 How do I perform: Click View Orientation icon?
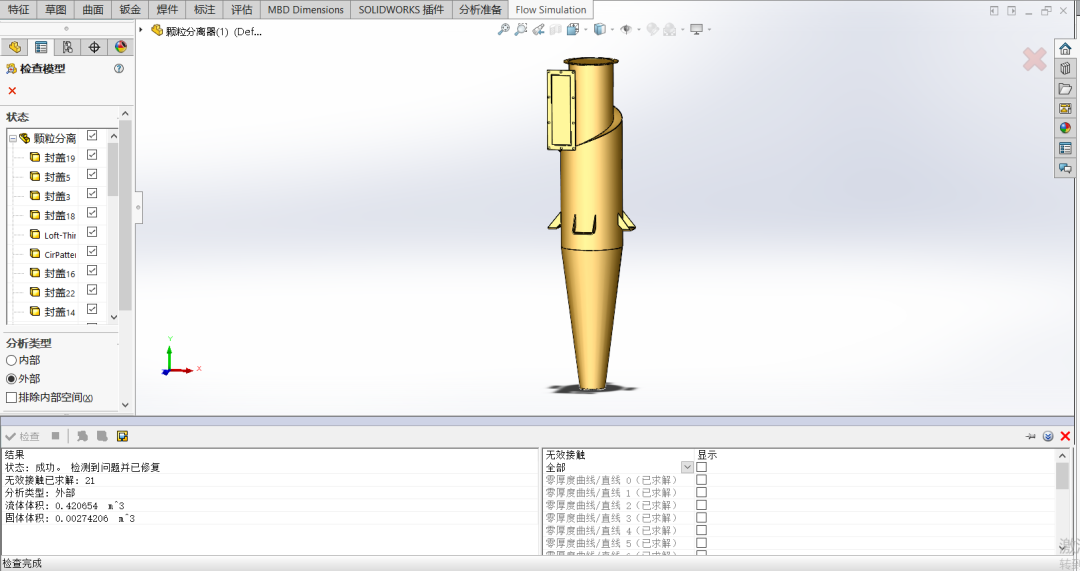573,30
